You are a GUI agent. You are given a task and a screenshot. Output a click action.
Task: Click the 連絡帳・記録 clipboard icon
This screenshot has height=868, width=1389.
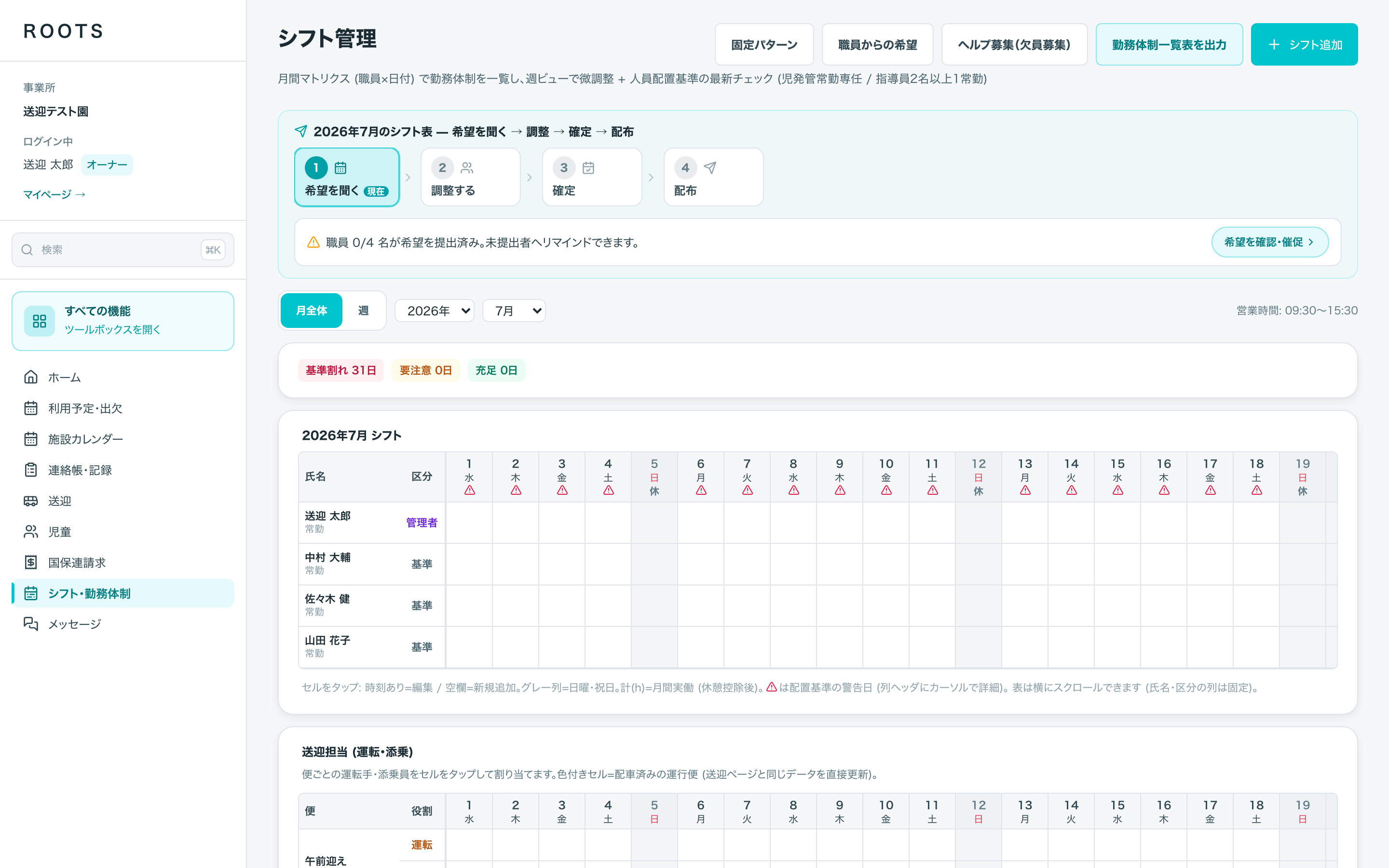click(x=31, y=470)
